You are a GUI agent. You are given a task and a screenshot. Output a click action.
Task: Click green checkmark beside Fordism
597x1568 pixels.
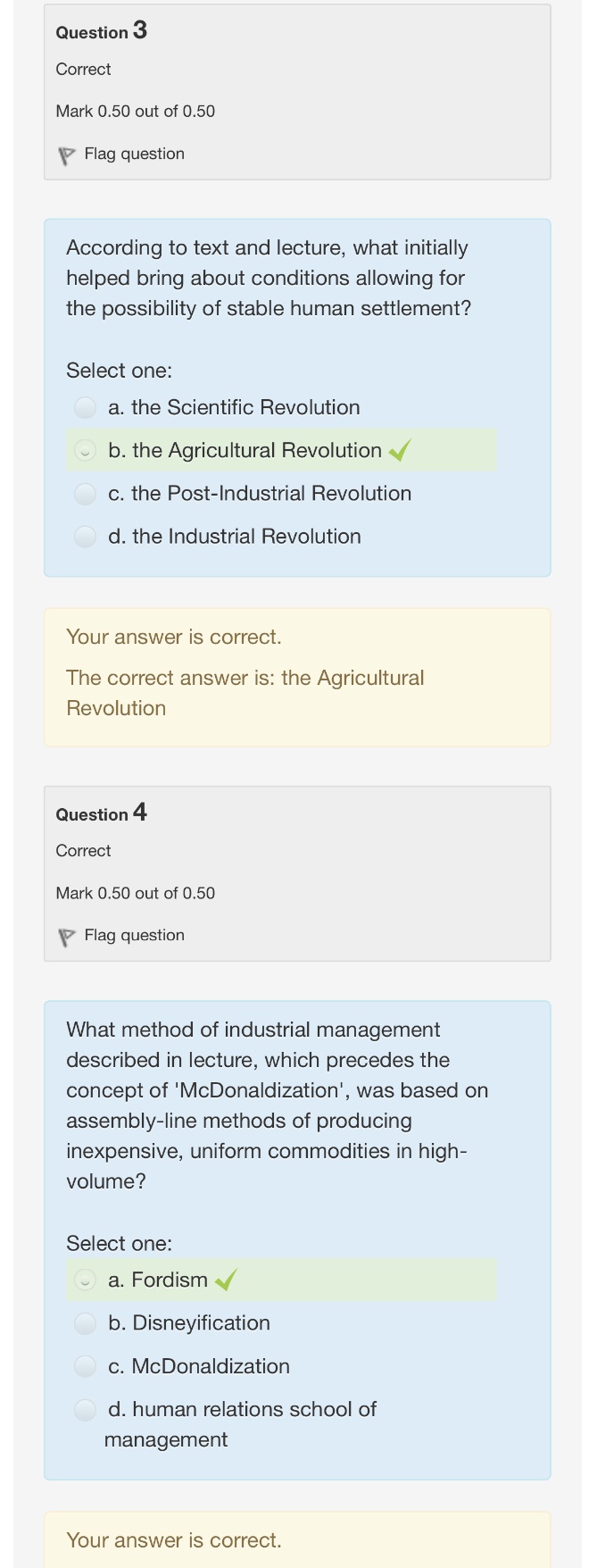click(x=226, y=1280)
